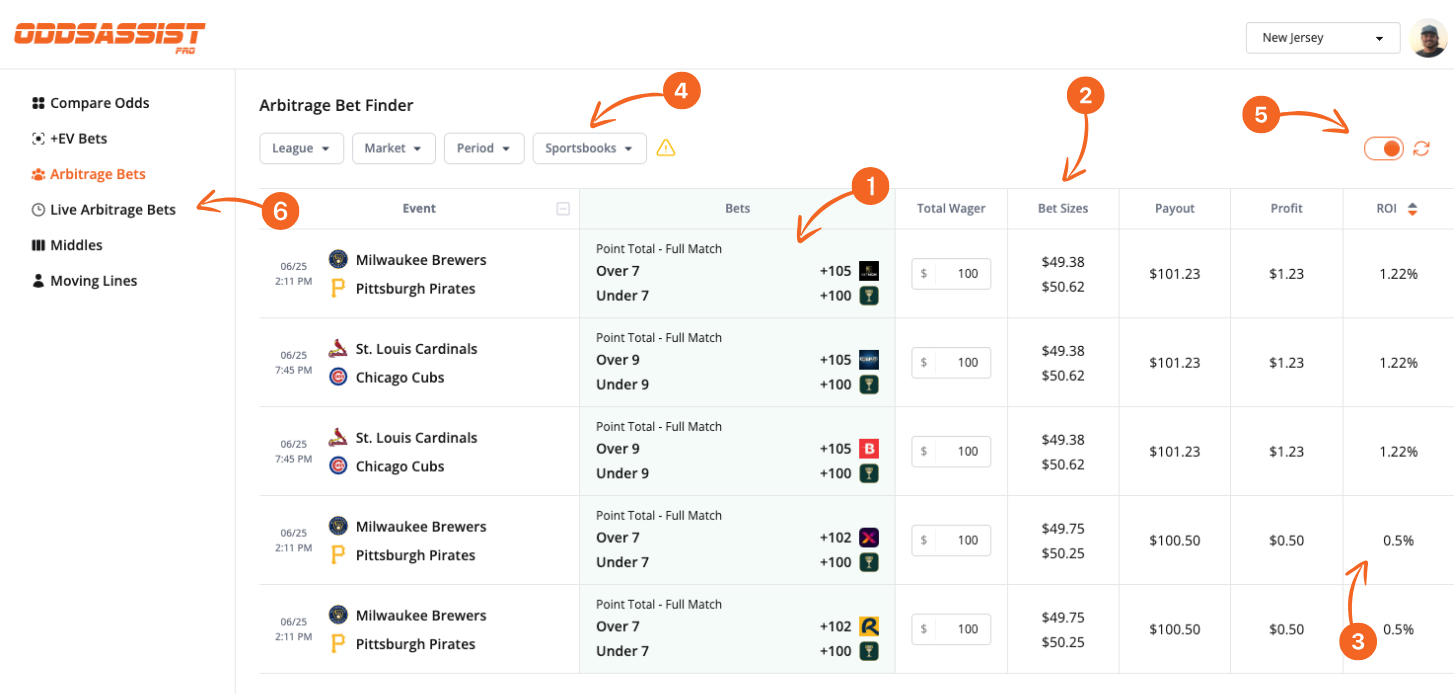Click the red B sportsbook logo
The image size is (1454, 694).
(x=868, y=448)
